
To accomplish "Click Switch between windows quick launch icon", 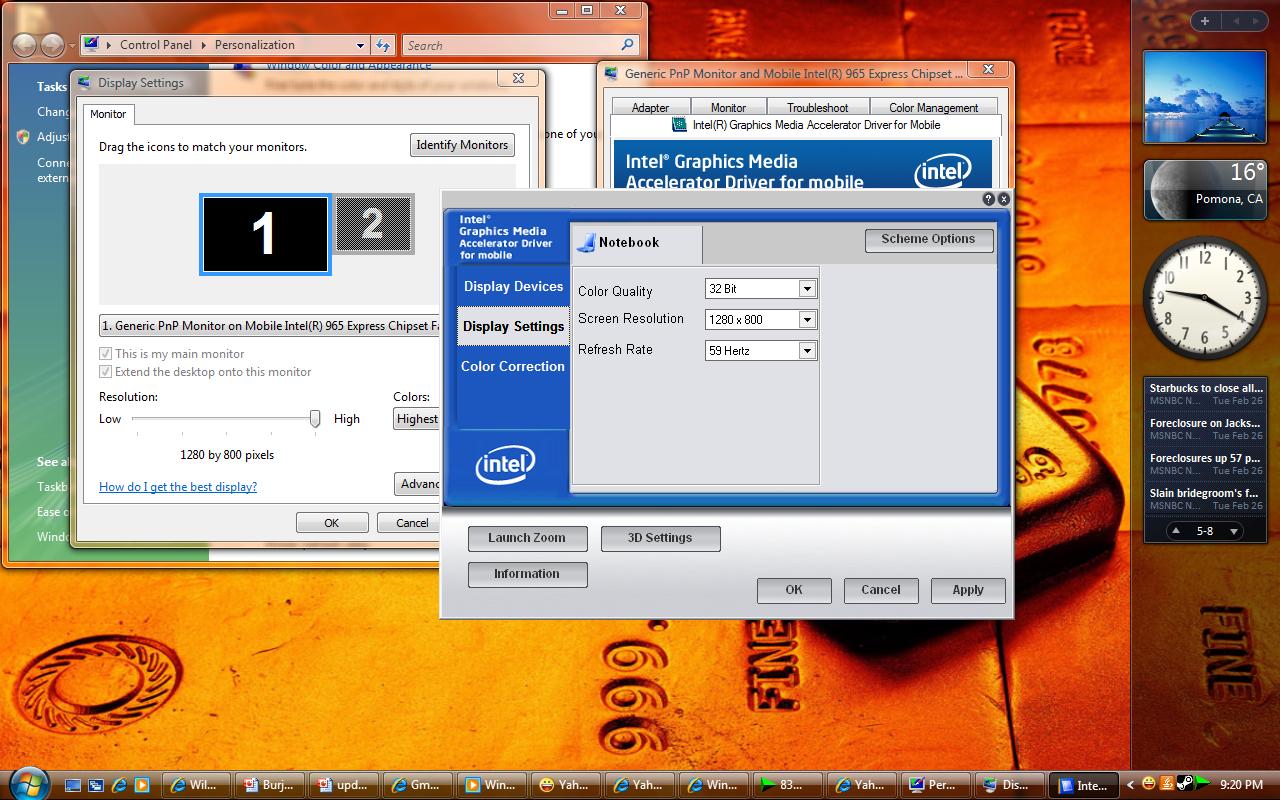I will (x=96, y=785).
